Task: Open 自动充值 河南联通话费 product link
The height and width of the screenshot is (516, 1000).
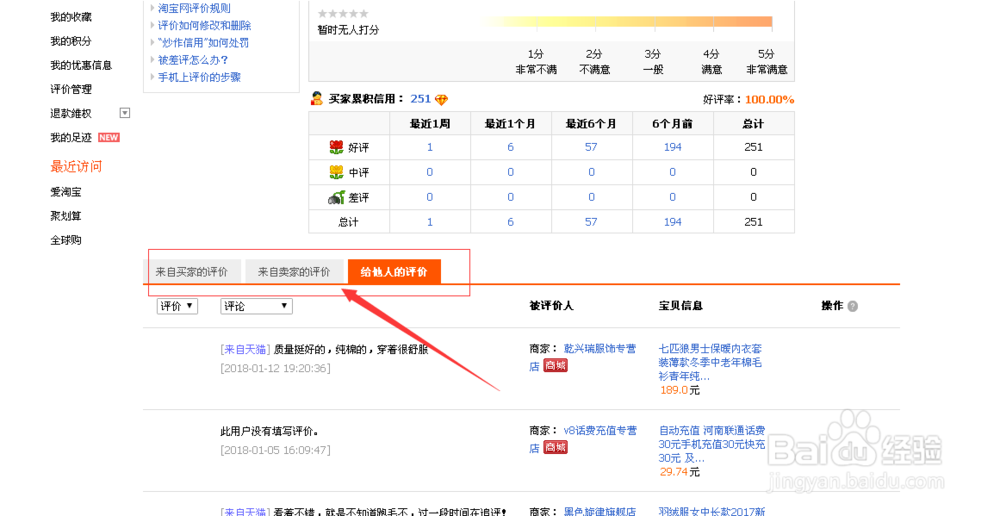Action: click(712, 444)
